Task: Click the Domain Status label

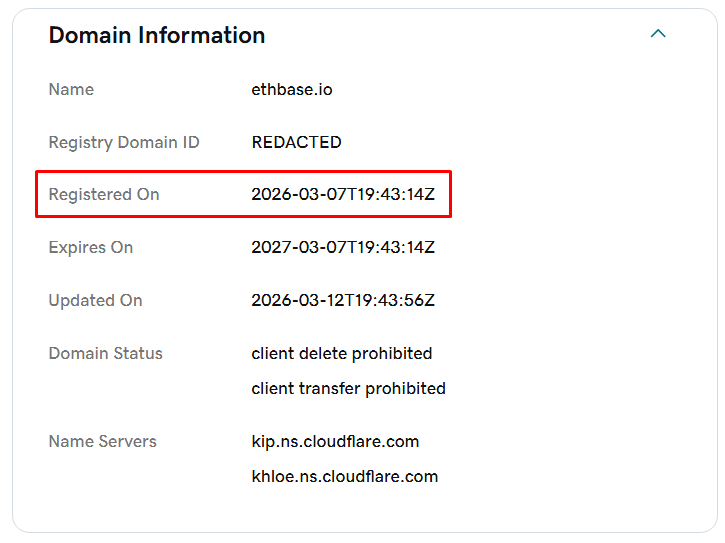Action: click(106, 353)
